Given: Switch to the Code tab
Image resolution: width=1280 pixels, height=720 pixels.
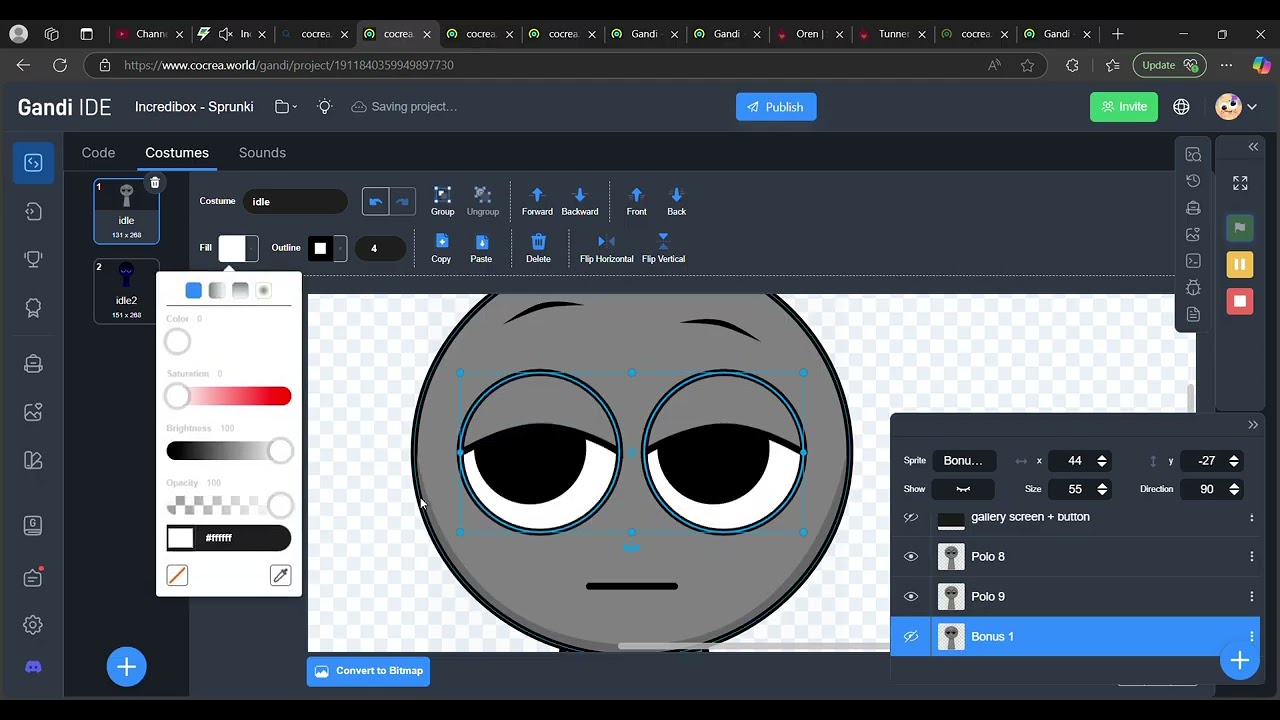Looking at the screenshot, I should (98, 153).
